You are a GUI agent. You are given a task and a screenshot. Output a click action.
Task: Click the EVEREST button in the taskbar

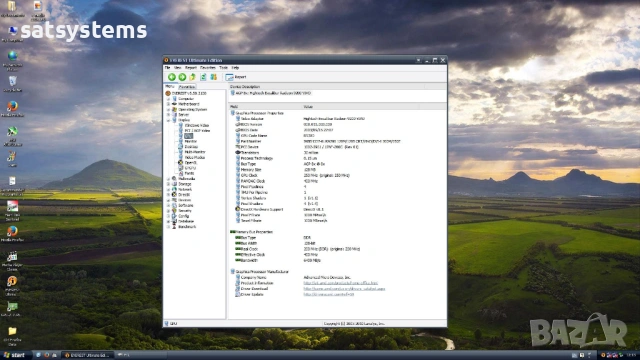click(x=88, y=355)
